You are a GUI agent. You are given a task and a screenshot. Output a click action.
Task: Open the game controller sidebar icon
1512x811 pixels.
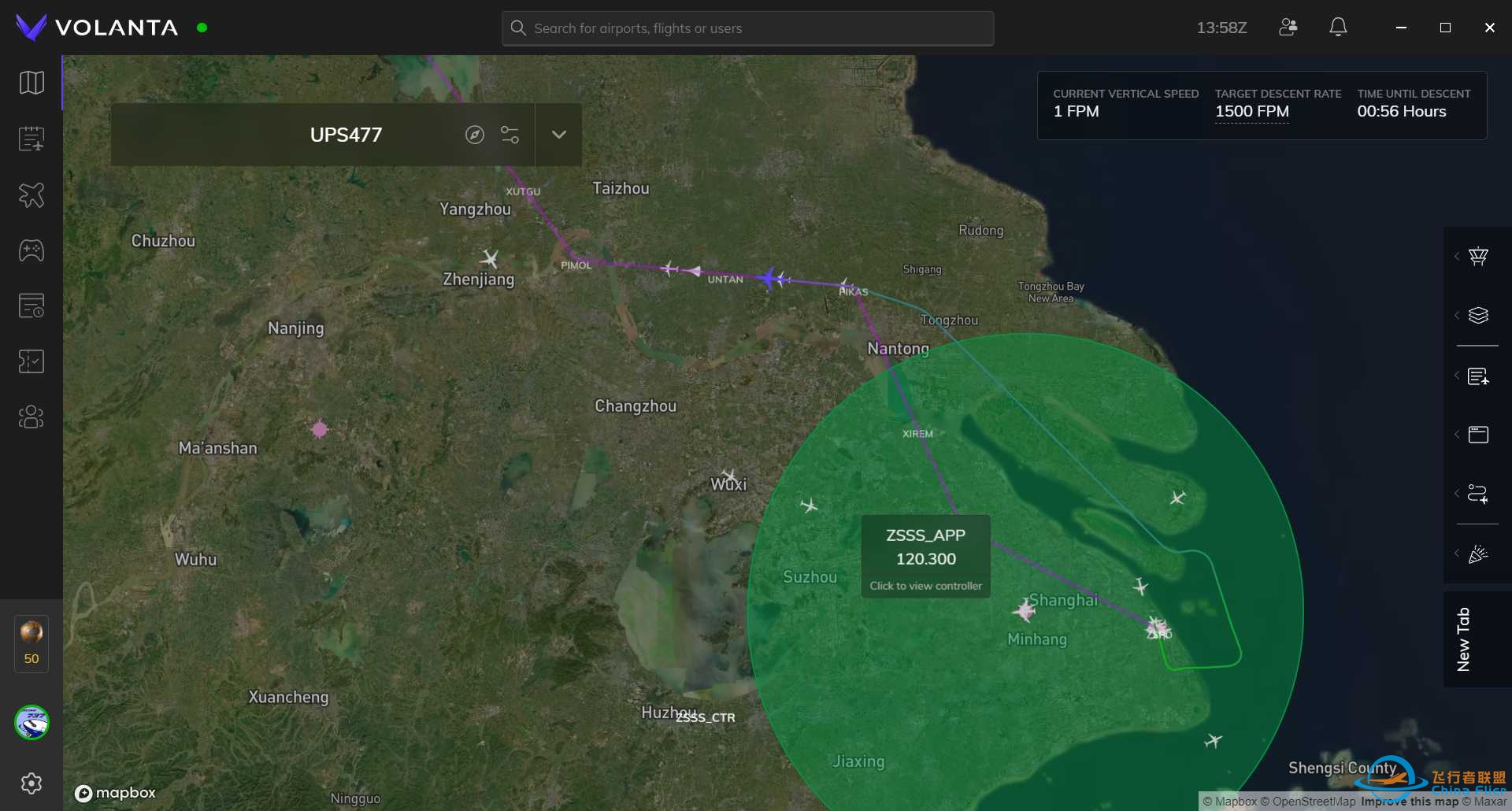31,250
